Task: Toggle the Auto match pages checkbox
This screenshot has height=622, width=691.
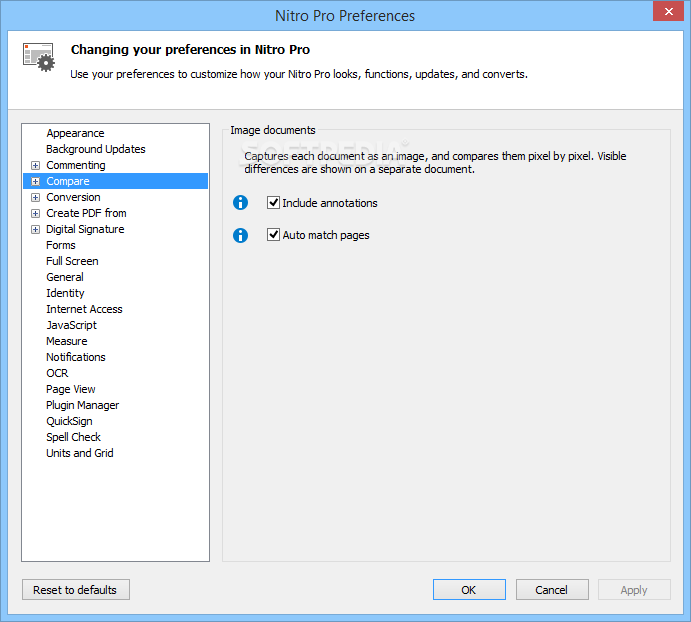Action: (273, 235)
